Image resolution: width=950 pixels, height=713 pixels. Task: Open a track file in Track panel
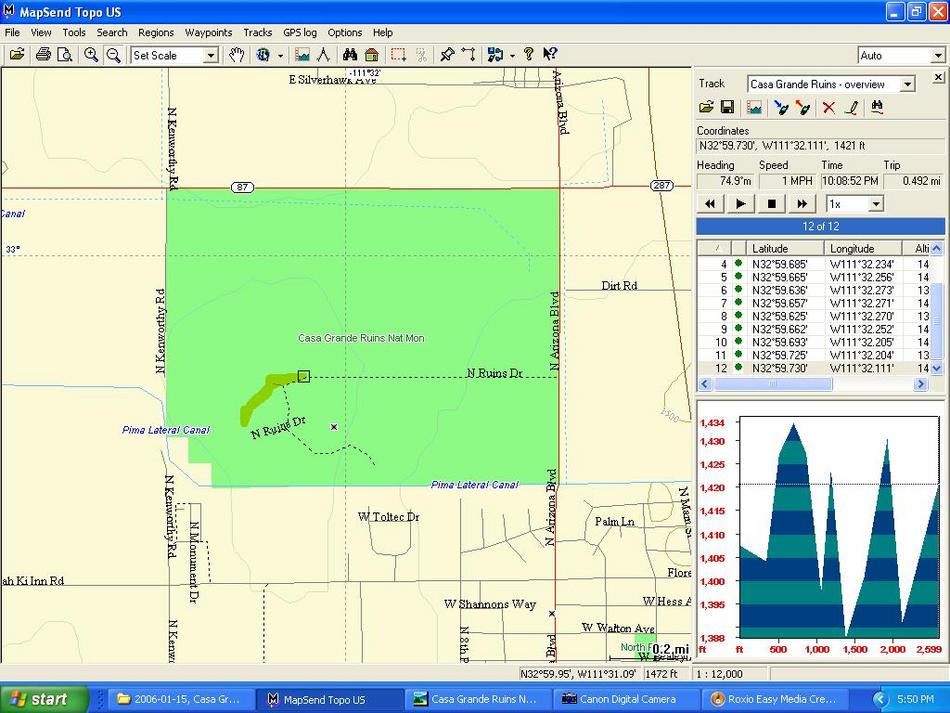pos(706,107)
